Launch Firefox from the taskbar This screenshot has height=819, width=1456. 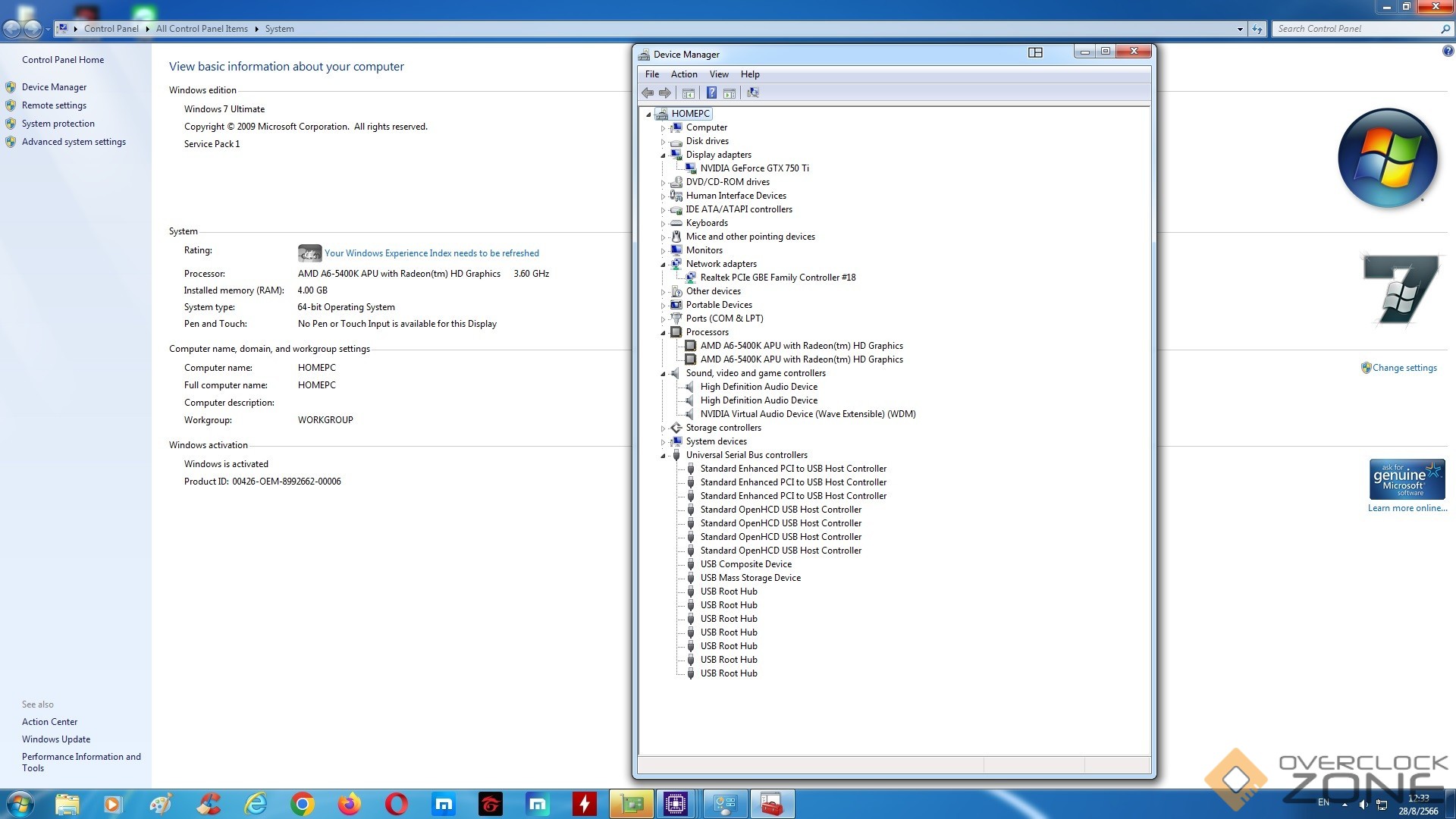pyautogui.click(x=350, y=804)
